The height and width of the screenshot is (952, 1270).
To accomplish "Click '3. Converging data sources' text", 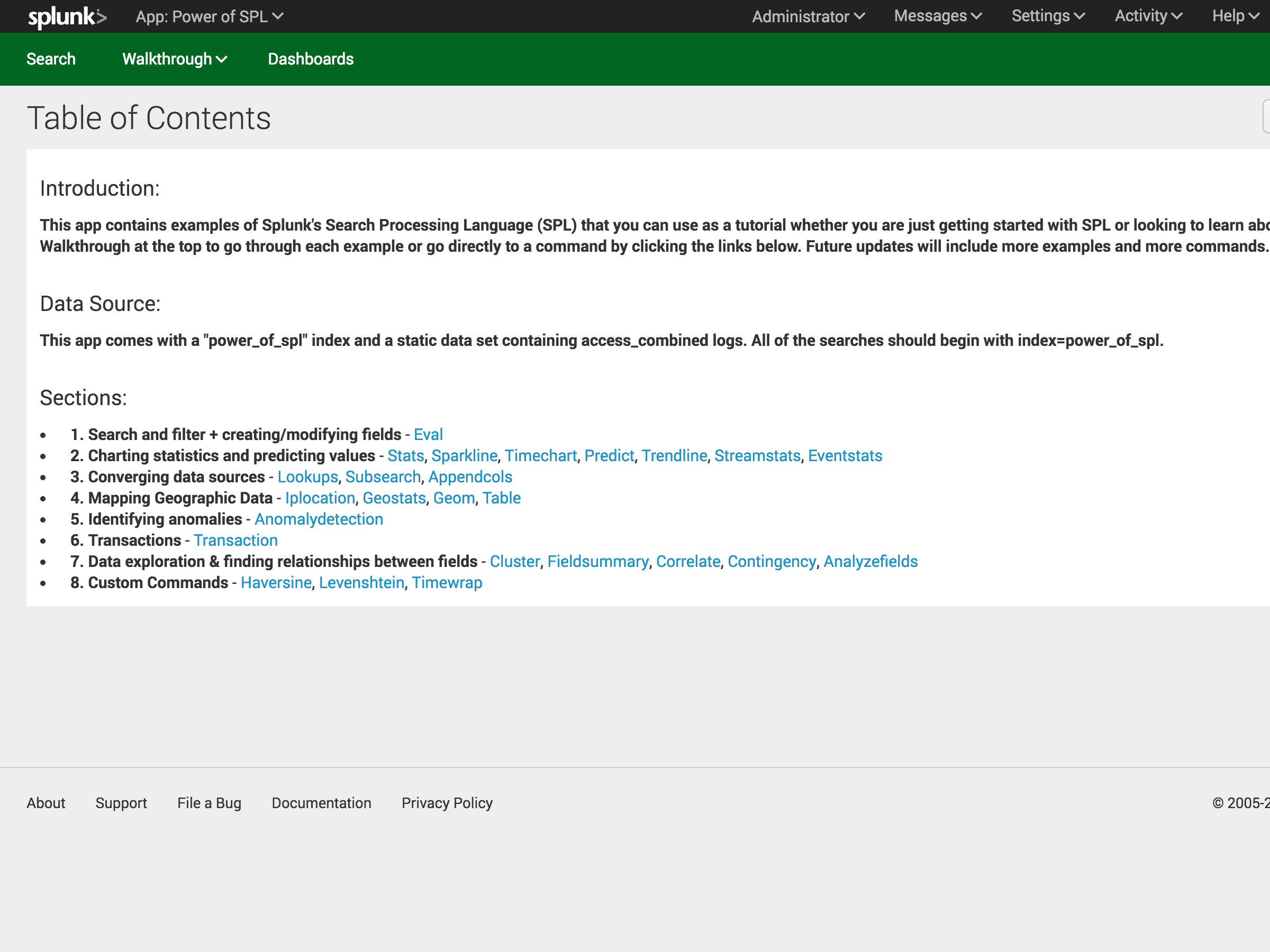I will click(x=168, y=477).
